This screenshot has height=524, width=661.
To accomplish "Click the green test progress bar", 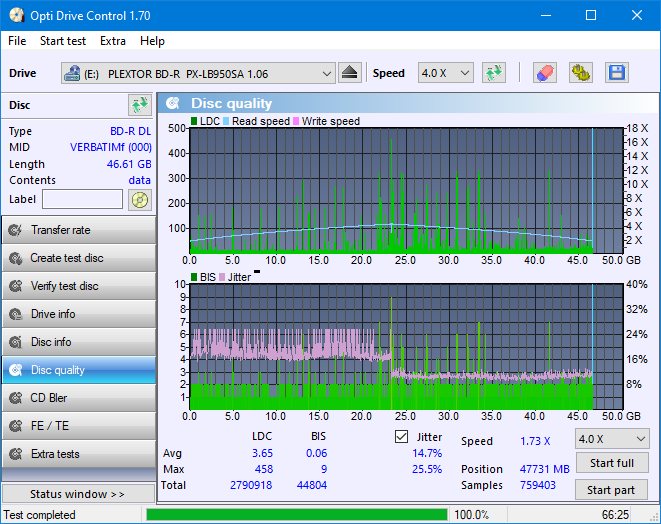I will tap(297, 515).
